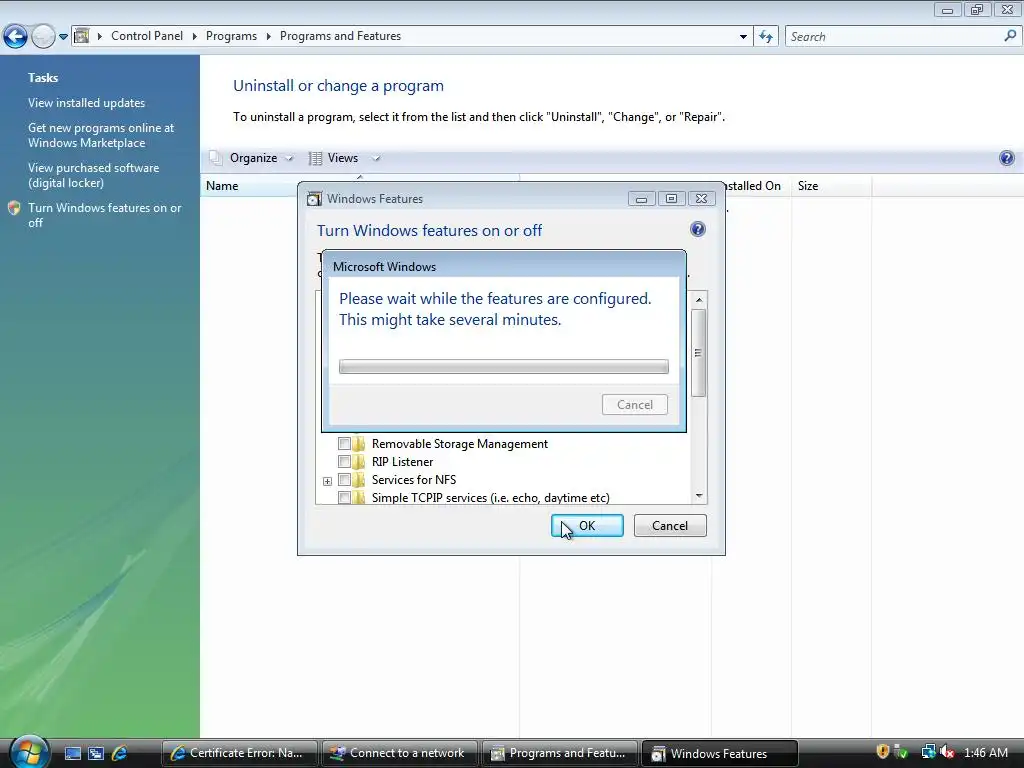This screenshot has width=1024, height=768.
Task: Click the Services for NFS folder icon
Action: point(359,480)
